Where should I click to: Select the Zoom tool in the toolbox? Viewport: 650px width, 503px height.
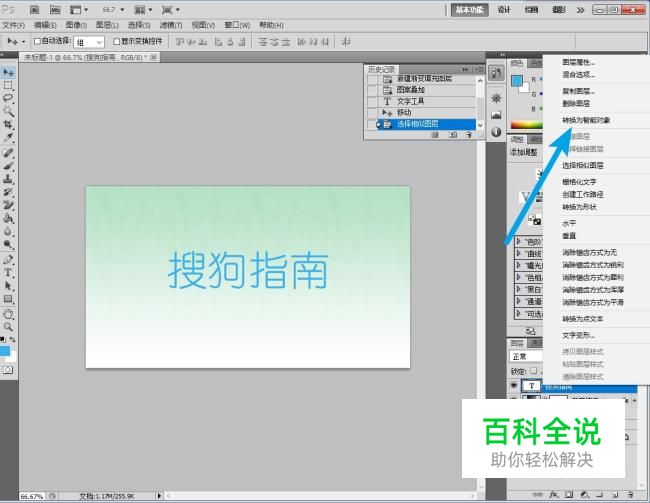pyautogui.click(x=8, y=327)
